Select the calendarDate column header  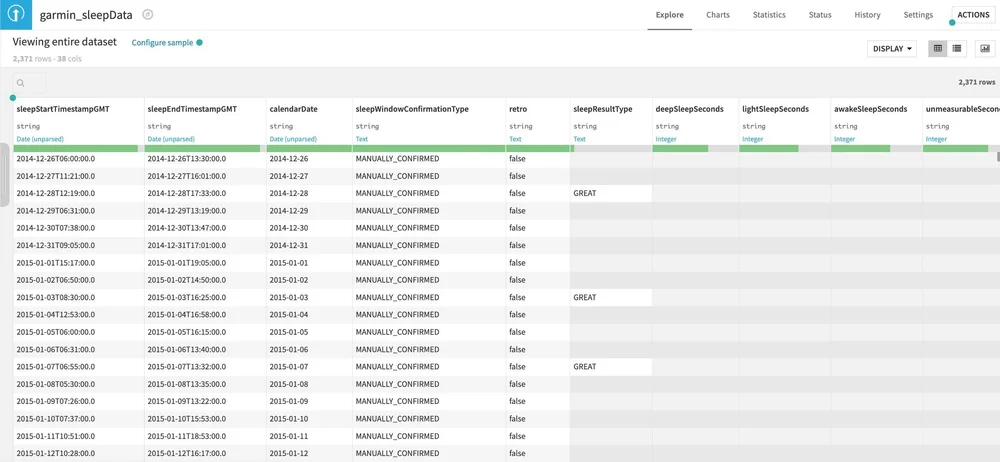(293, 109)
